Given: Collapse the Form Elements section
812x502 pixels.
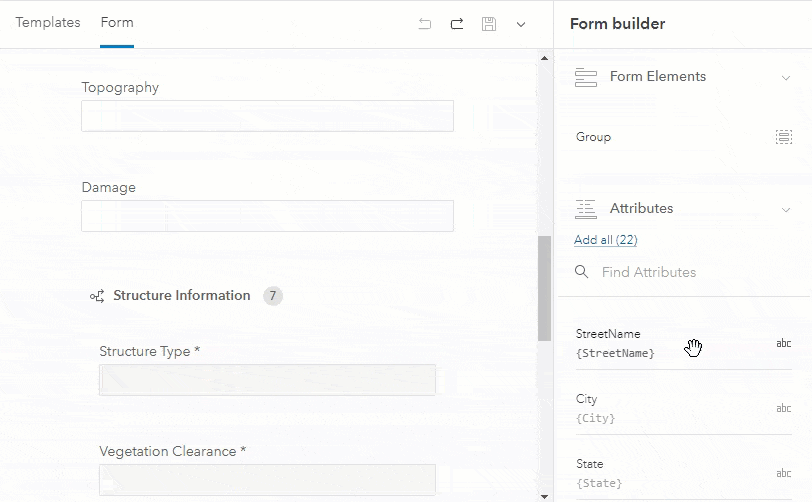Looking at the screenshot, I should [785, 77].
